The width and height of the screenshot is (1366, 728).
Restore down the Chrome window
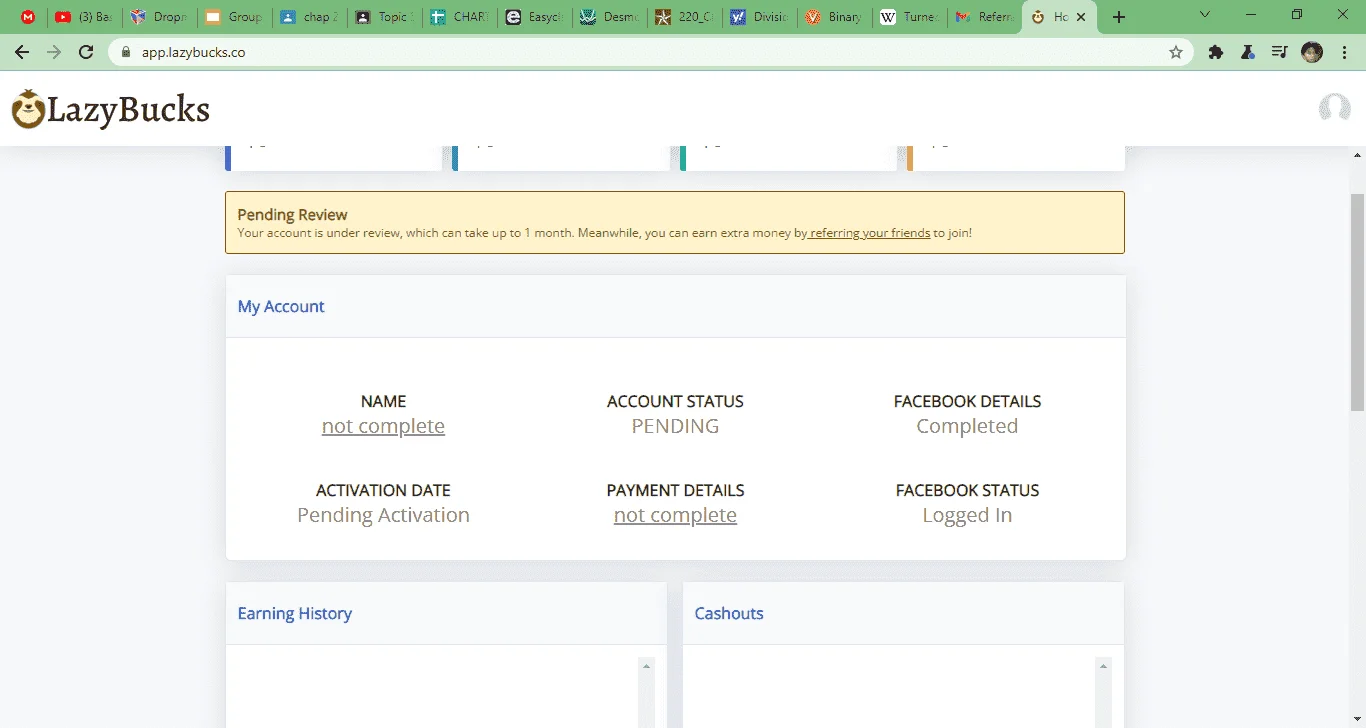[x=1297, y=15]
